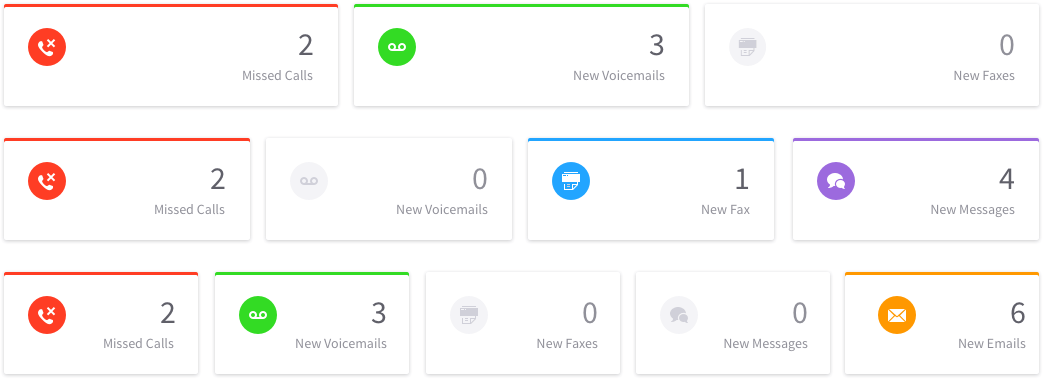The image size is (1045, 382).
Task: Click "New Voicemails" label showing 0 count
Action: [x=442, y=209]
